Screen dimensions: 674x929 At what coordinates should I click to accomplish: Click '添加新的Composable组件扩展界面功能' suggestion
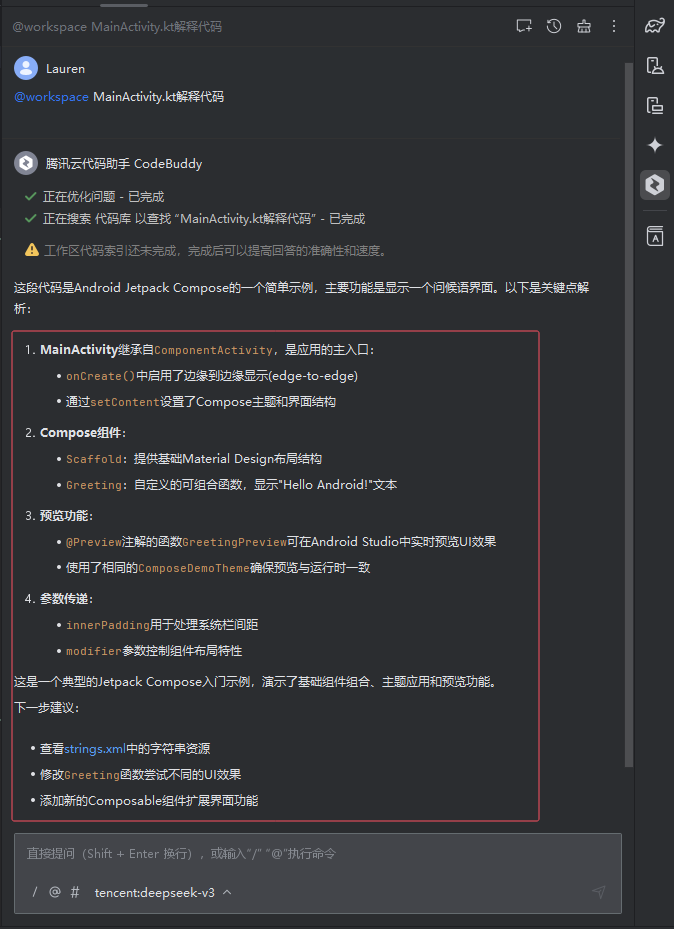tap(149, 801)
